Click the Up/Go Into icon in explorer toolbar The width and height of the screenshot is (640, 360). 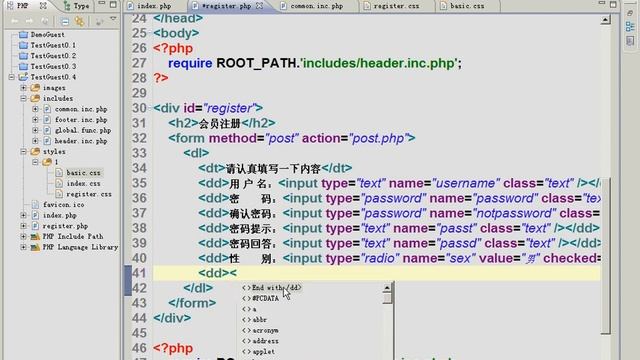tap(44, 21)
